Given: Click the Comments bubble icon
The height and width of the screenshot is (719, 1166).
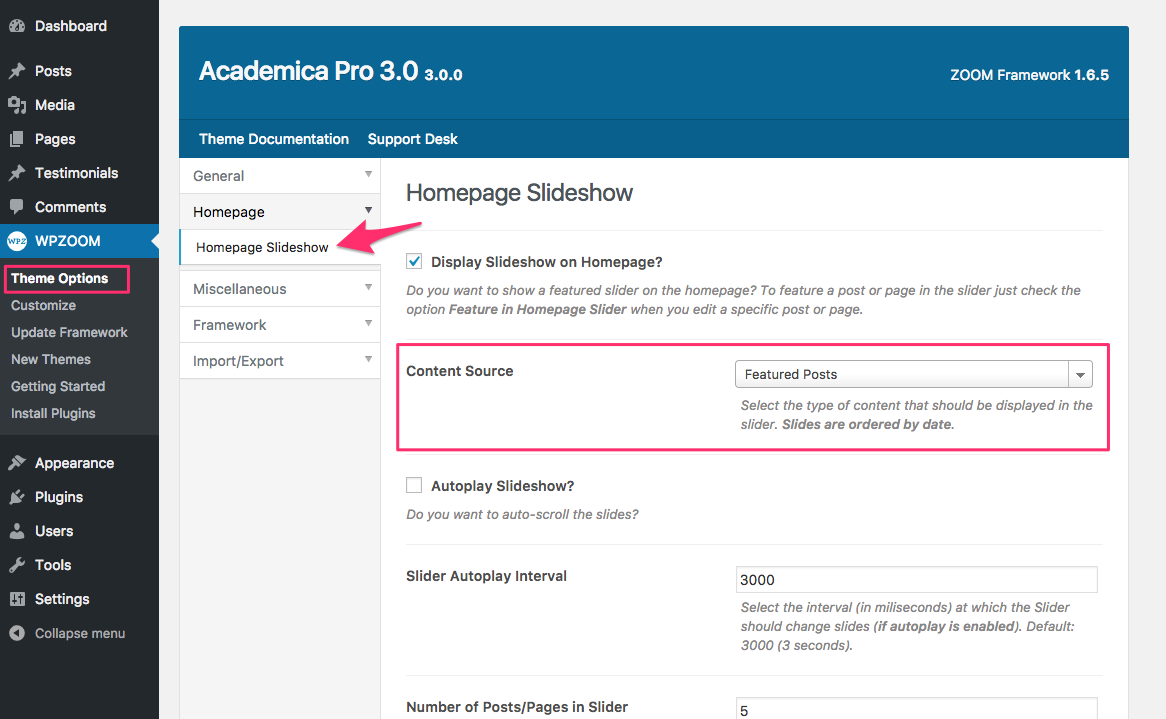Looking at the screenshot, I should 17,207.
